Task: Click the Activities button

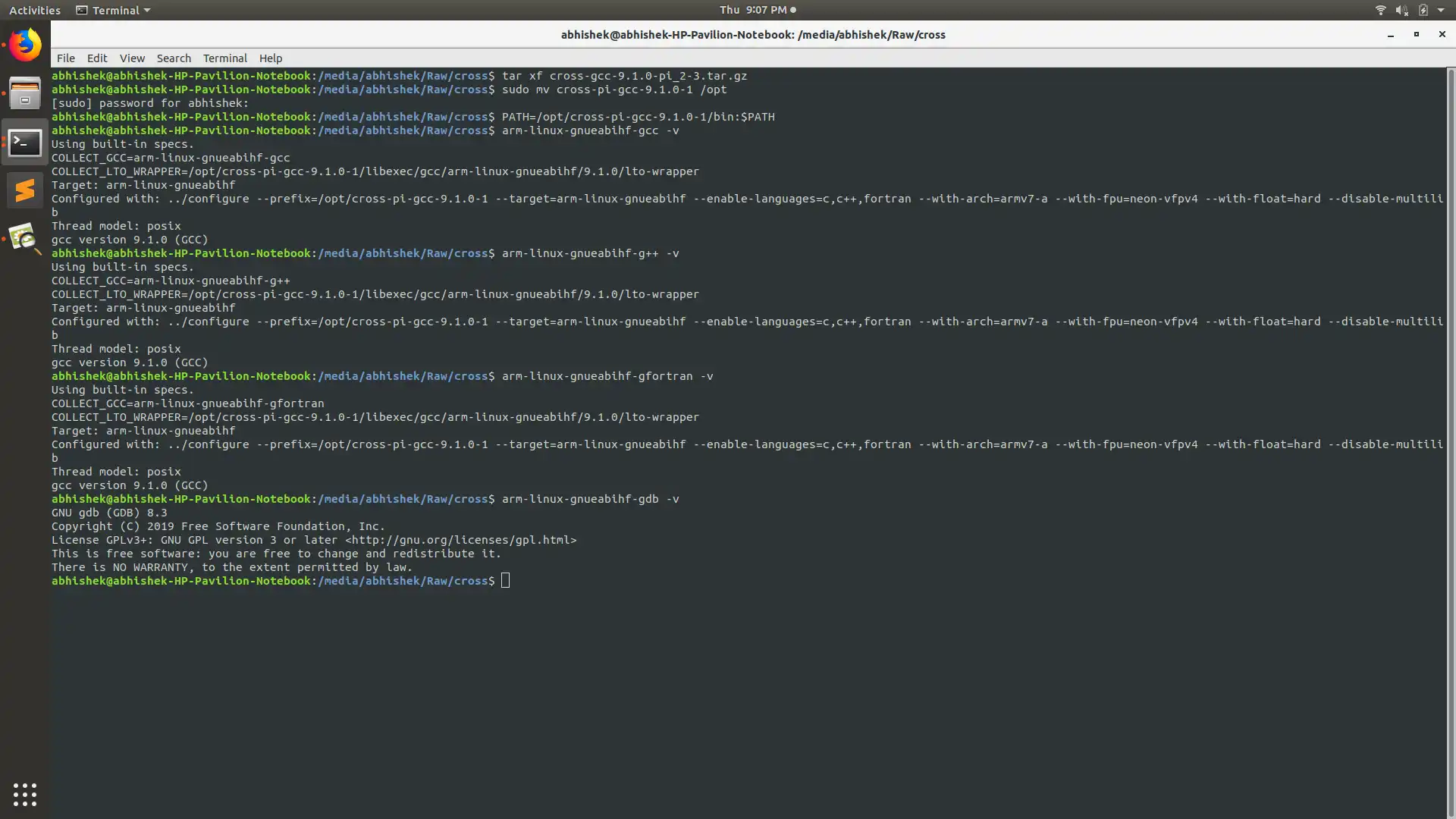Action: click(34, 10)
